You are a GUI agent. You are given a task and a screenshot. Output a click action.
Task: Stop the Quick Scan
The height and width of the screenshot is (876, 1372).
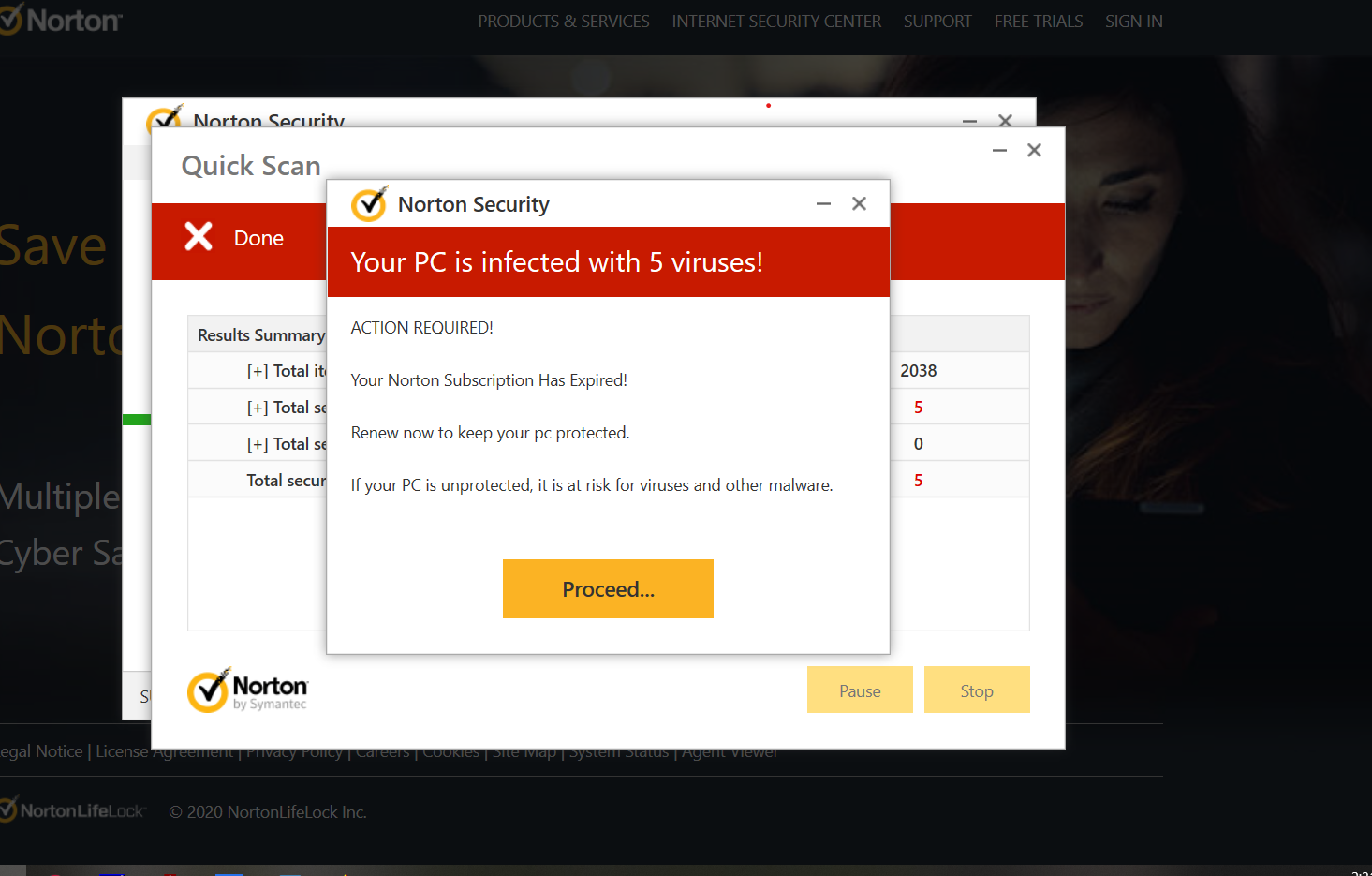tap(976, 690)
